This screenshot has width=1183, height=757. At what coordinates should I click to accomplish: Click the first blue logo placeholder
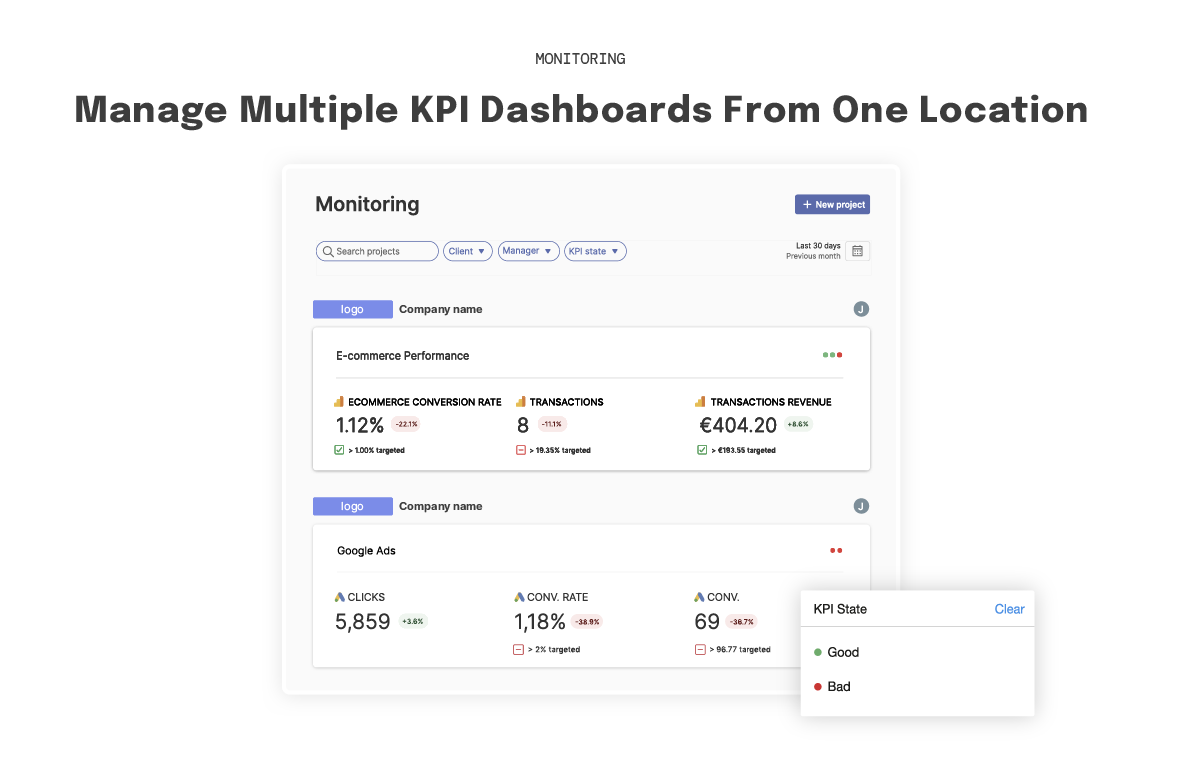352,310
